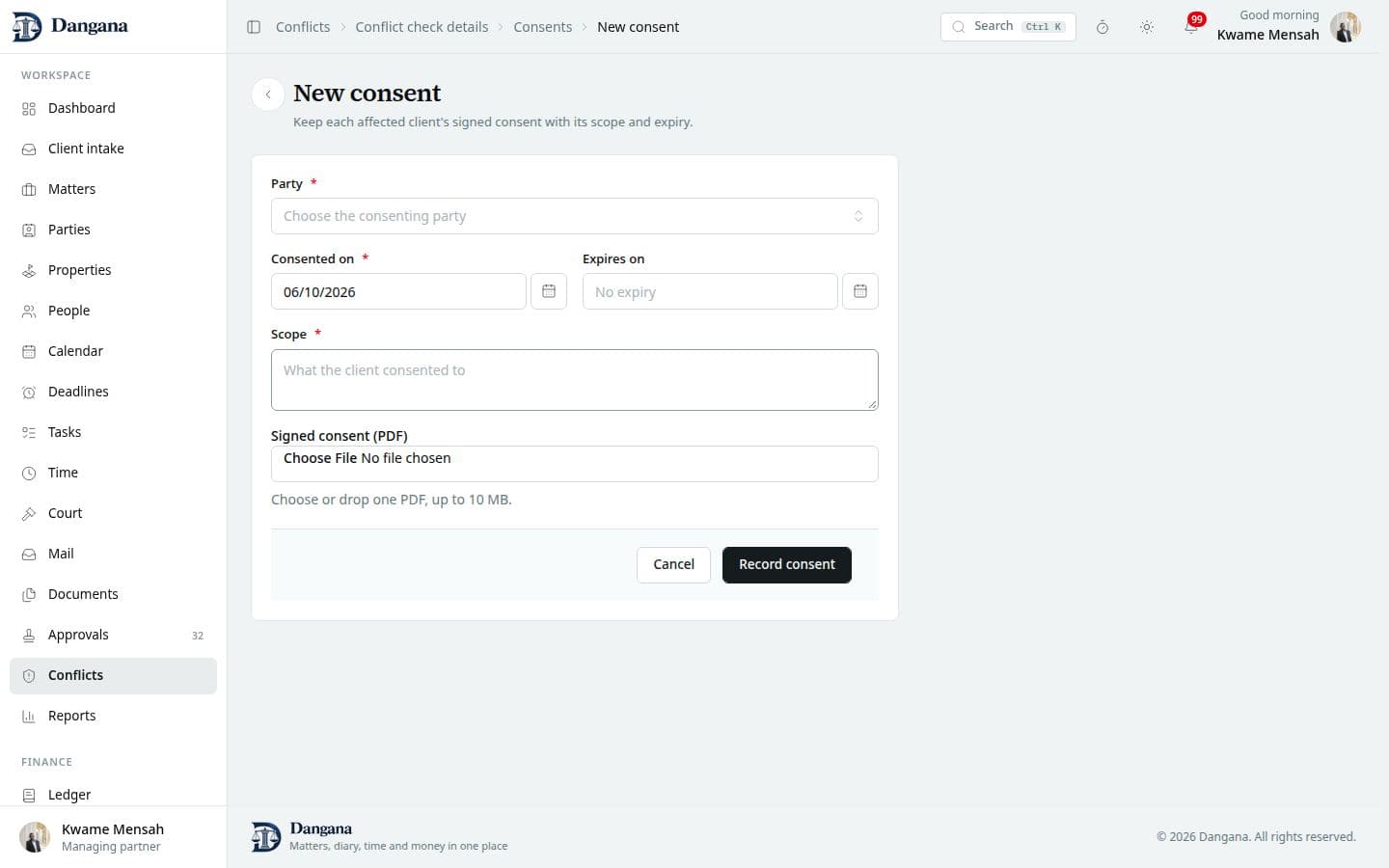Screen dimensions: 1389x868
Task: Click Kwame Mensah profile at sidebar bottom
Action: 113,837
